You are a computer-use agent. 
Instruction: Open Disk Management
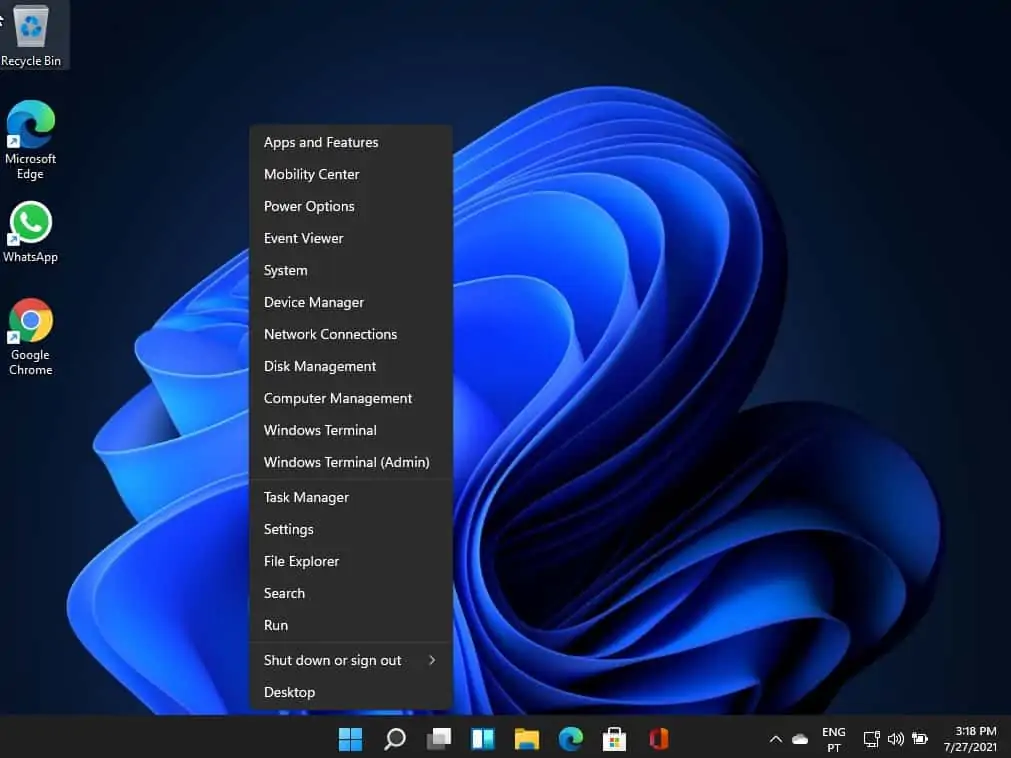coord(319,366)
